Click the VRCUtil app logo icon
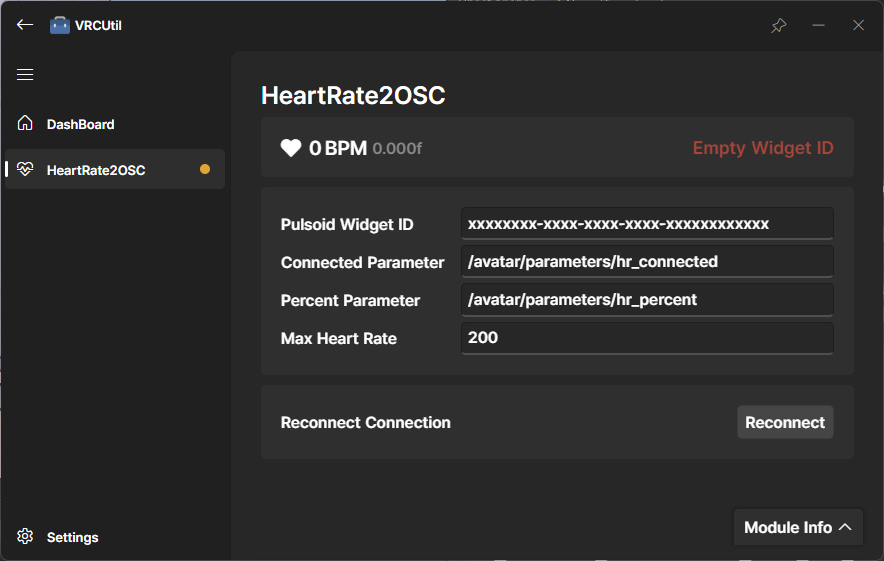Viewport: 884px width, 561px height. (60, 25)
